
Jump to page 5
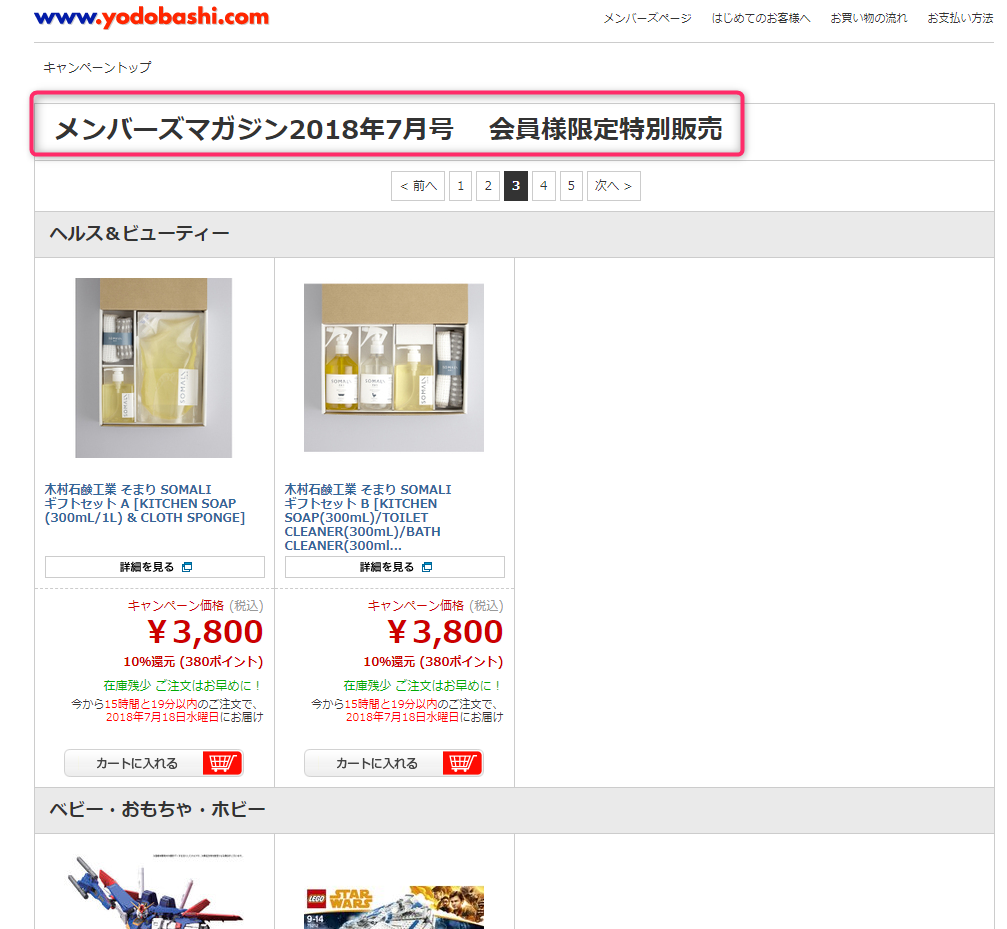(x=571, y=186)
